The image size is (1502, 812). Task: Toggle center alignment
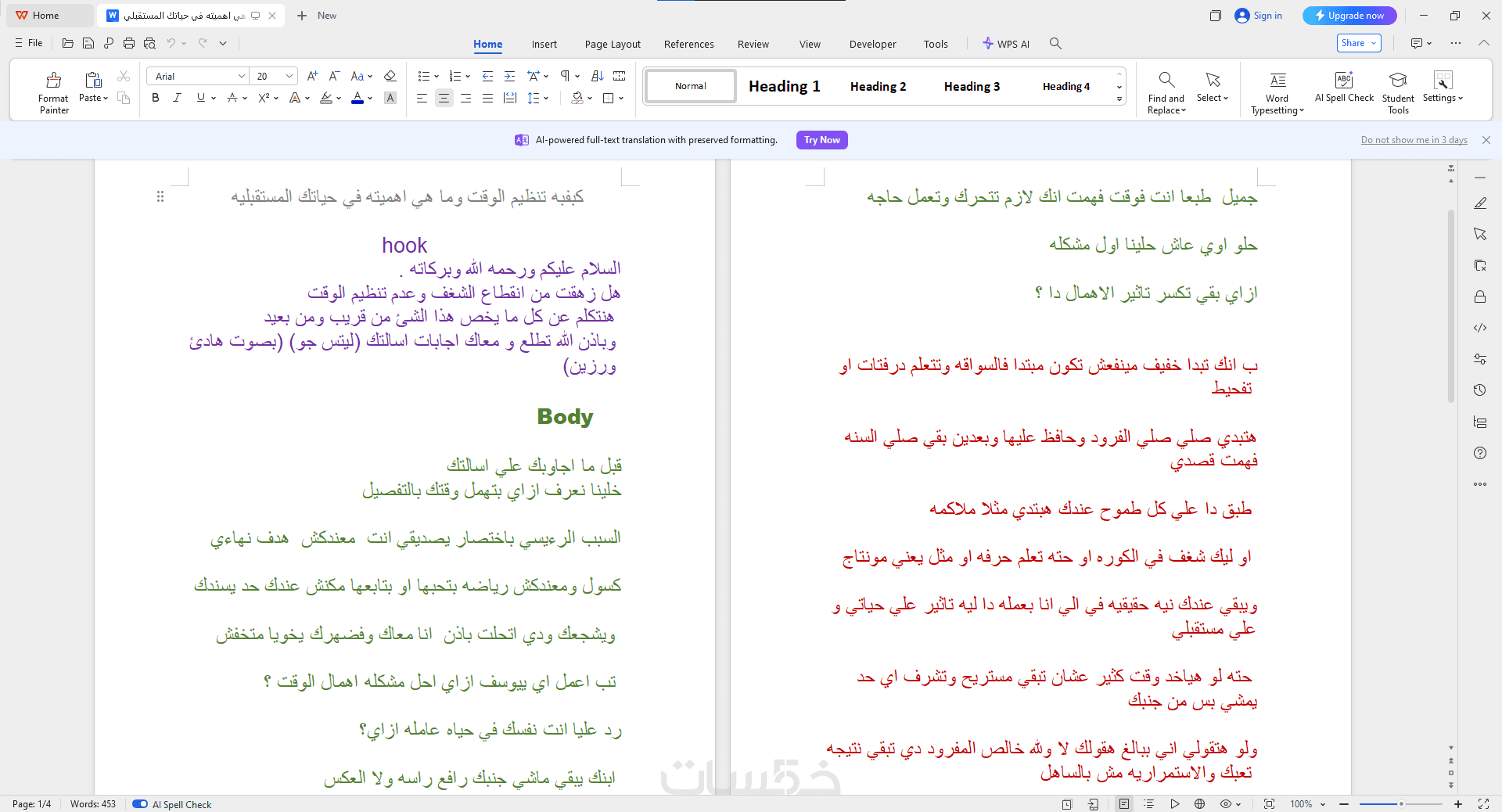tap(444, 98)
